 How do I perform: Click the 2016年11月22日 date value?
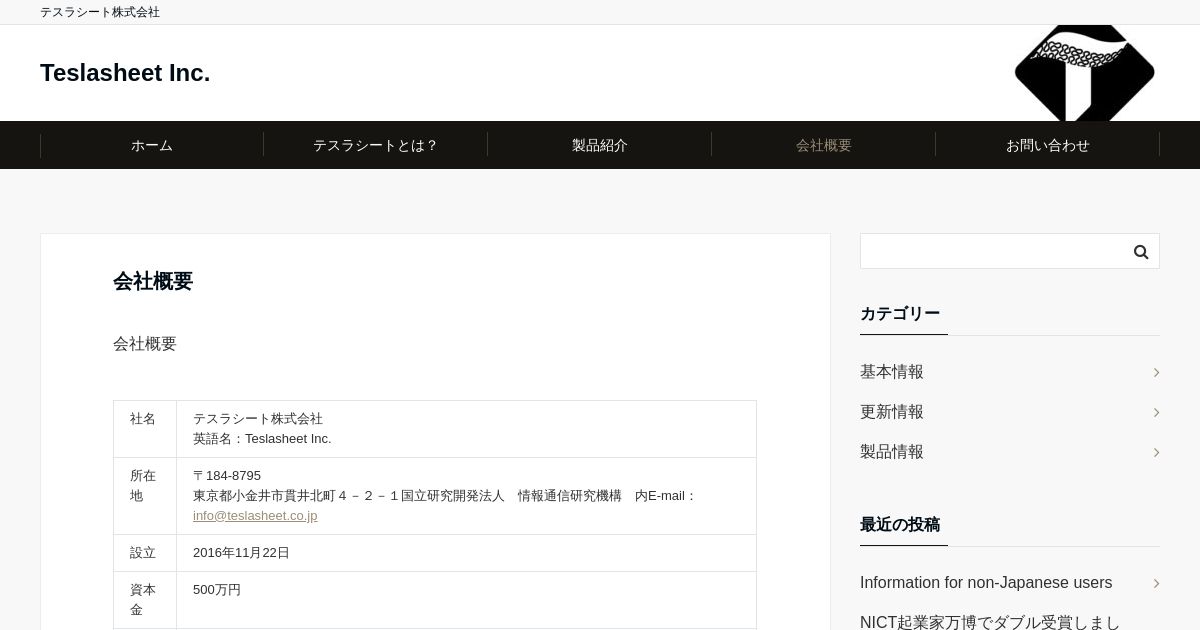click(x=241, y=553)
